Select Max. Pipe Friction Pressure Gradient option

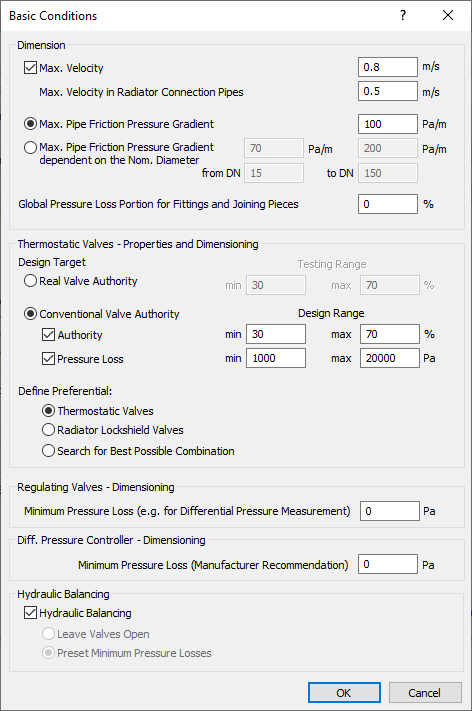pos(30,124)
